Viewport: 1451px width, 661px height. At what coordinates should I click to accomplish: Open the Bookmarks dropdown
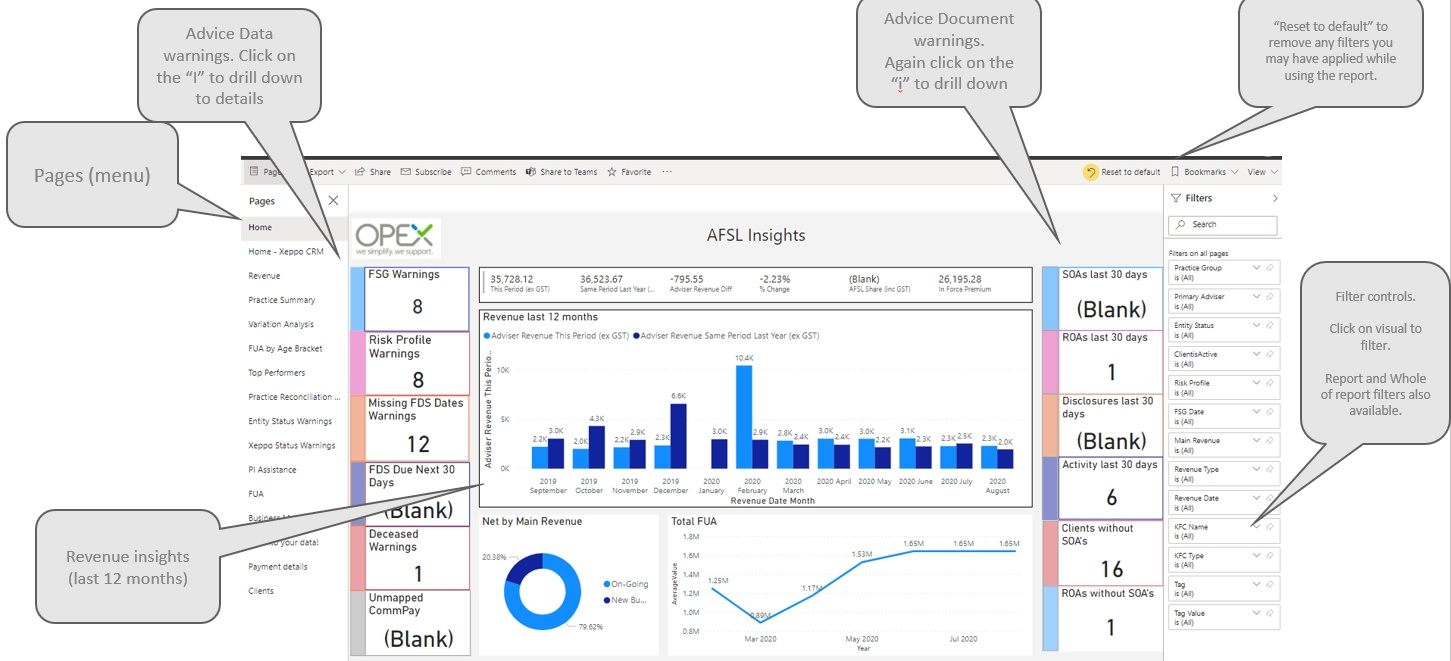pyautogui.click(x=1204, y=172)
